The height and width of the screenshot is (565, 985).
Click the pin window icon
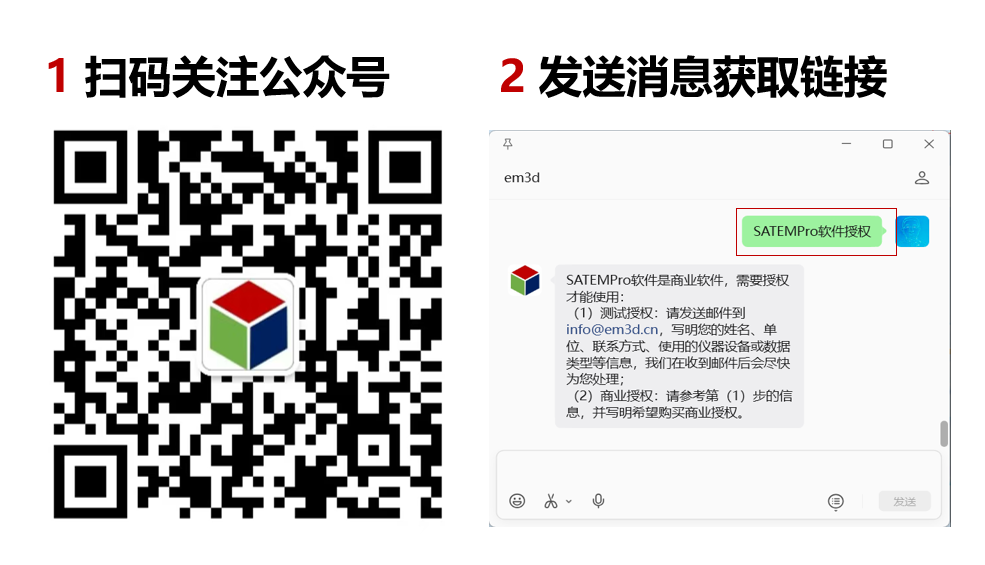(x=508, y=144)
